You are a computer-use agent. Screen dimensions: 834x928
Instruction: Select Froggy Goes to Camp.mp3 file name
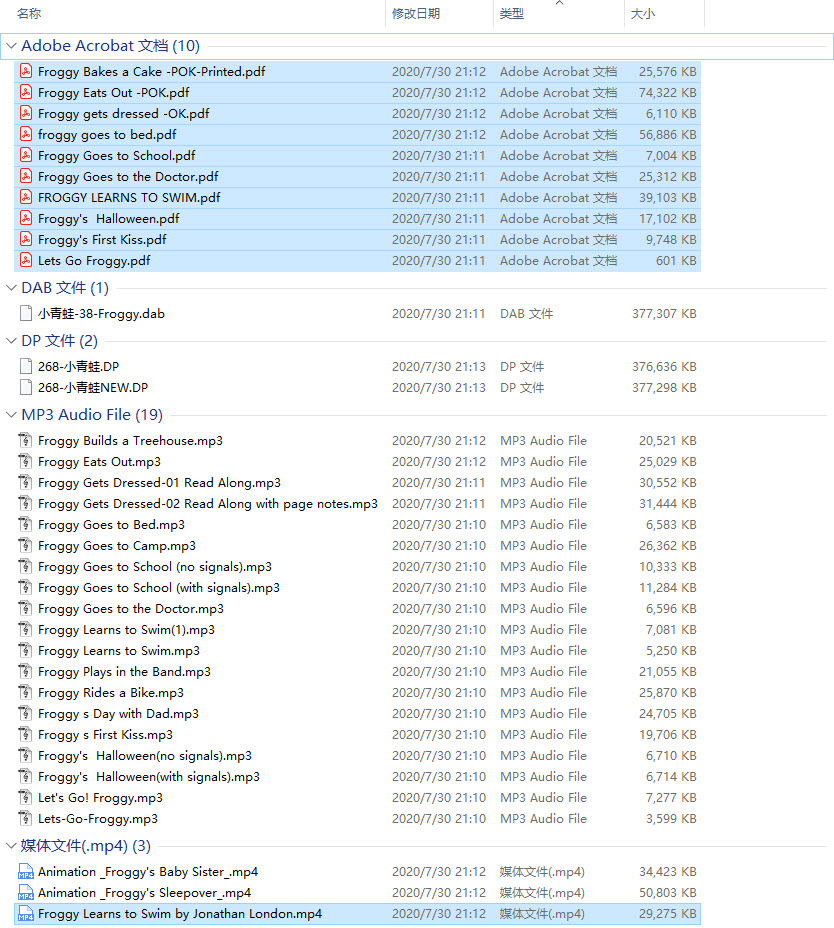(x=117, y=546)
